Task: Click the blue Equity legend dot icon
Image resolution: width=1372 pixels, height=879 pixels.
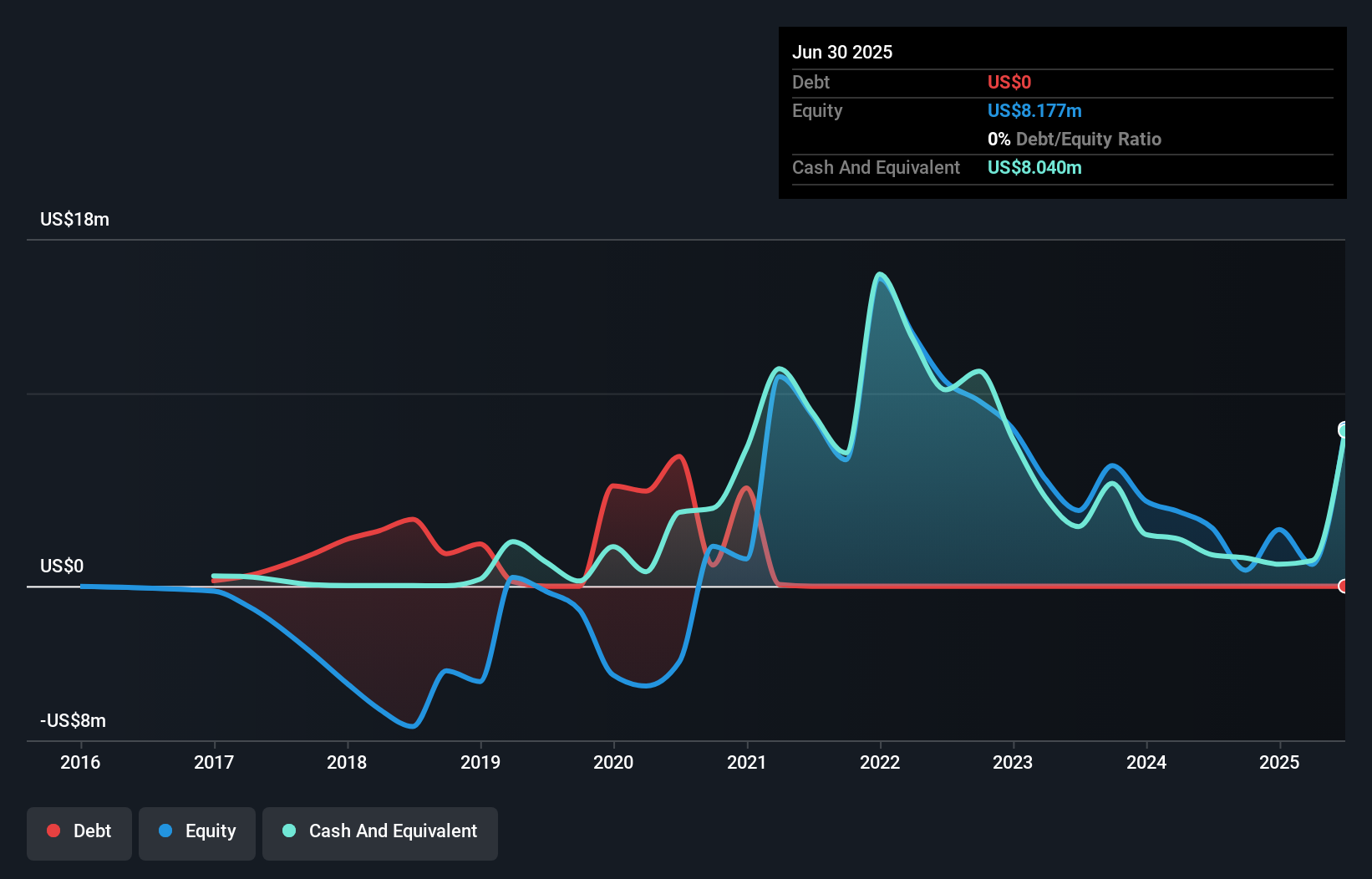Action: click(x=166, y=831)
